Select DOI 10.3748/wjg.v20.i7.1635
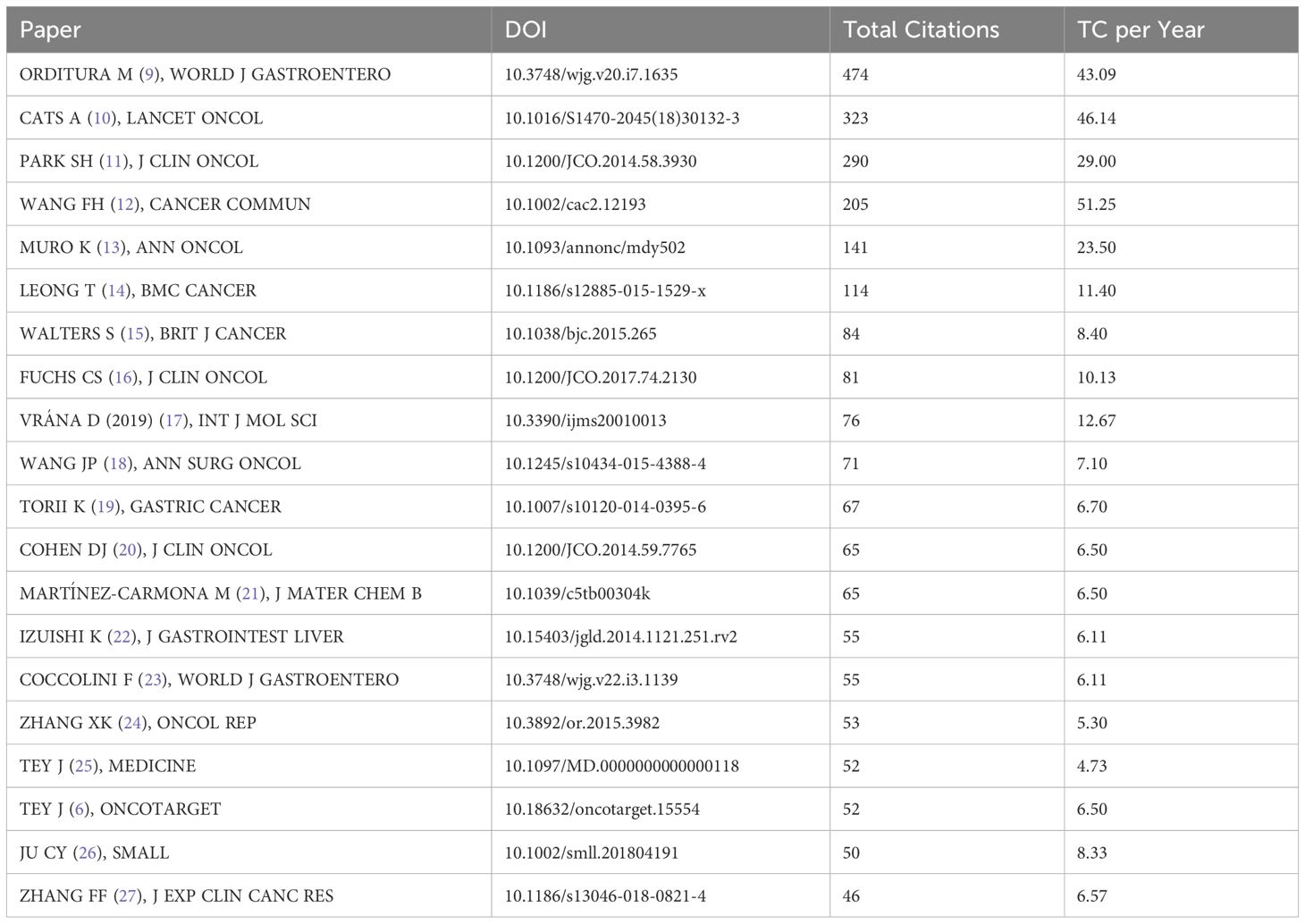This screenshot has width=1305, height=924. coord(591,74)
